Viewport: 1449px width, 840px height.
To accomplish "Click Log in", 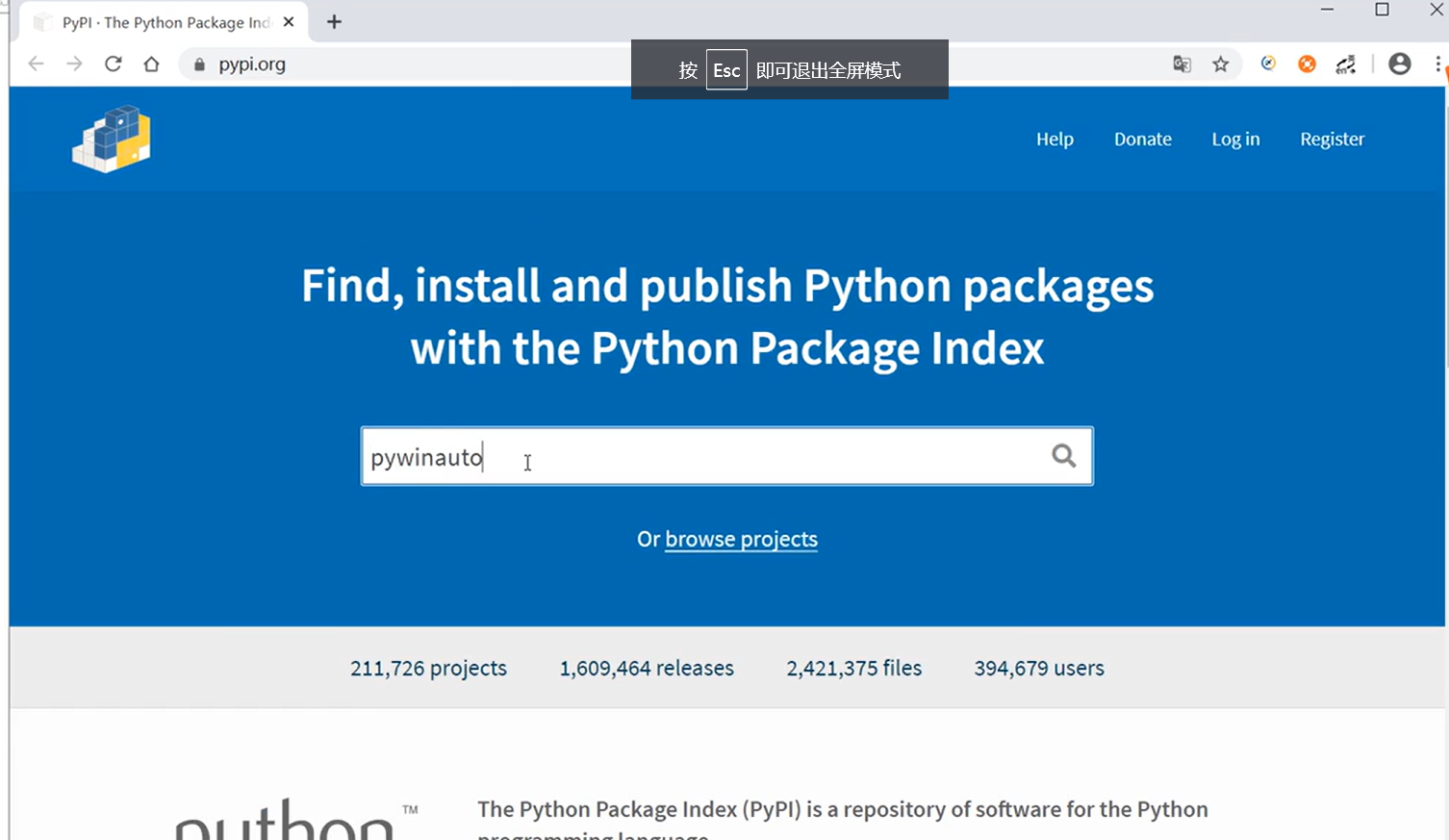I will click(x=1235, y=139).
